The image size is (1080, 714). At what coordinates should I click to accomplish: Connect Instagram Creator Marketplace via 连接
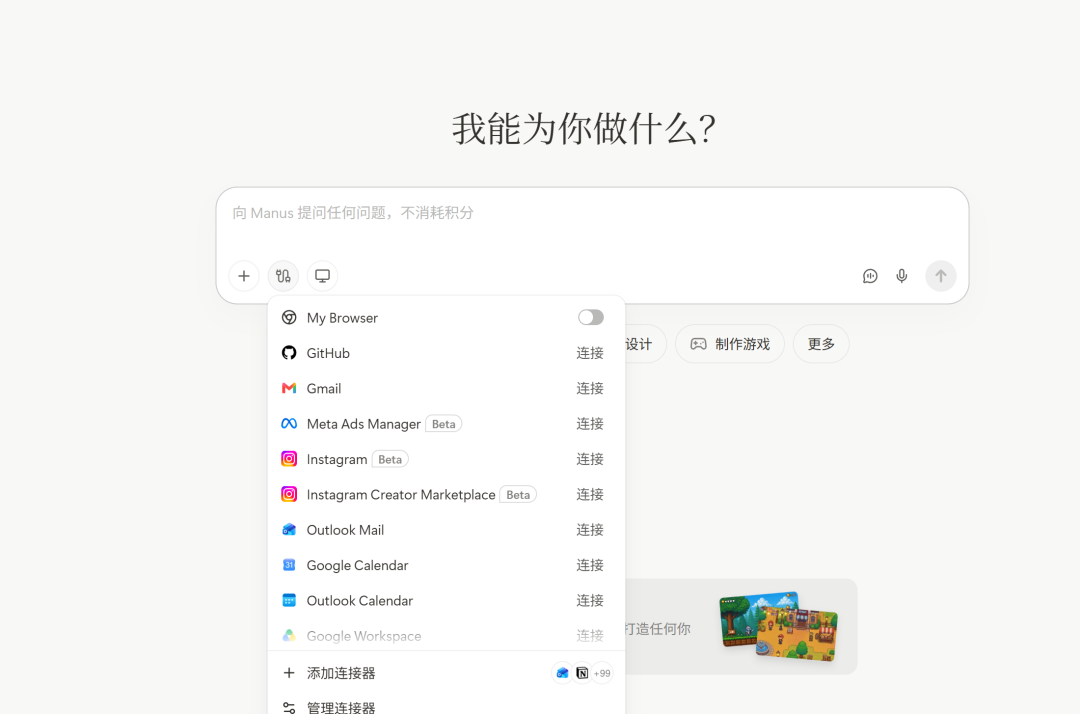(590, 494)
